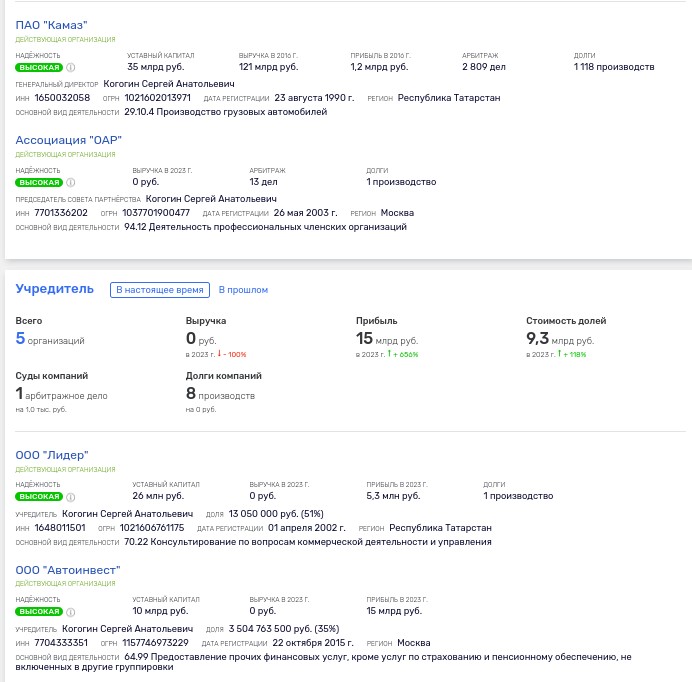Click "1 118 производств" debts value for Камаз
Viewport: 692px width, 682px height.
[614, 67]
